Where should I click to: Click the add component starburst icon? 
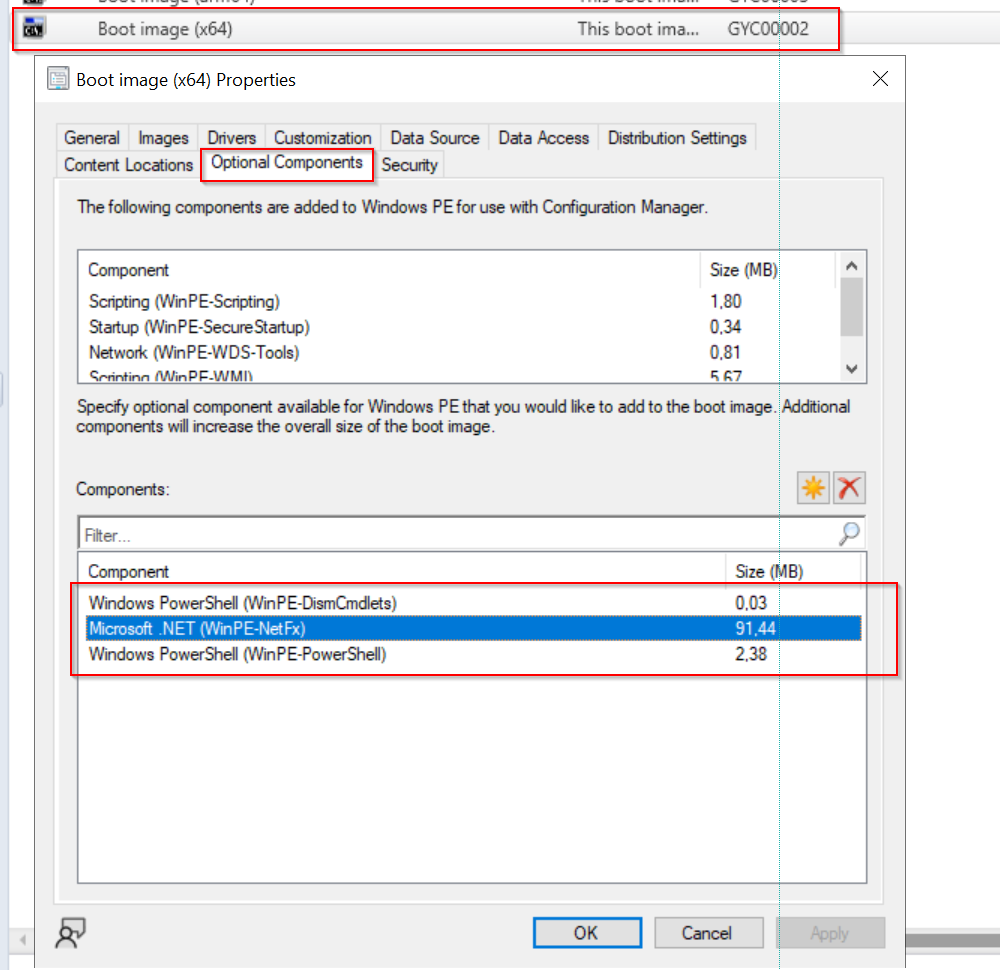(x=812, y=489)
